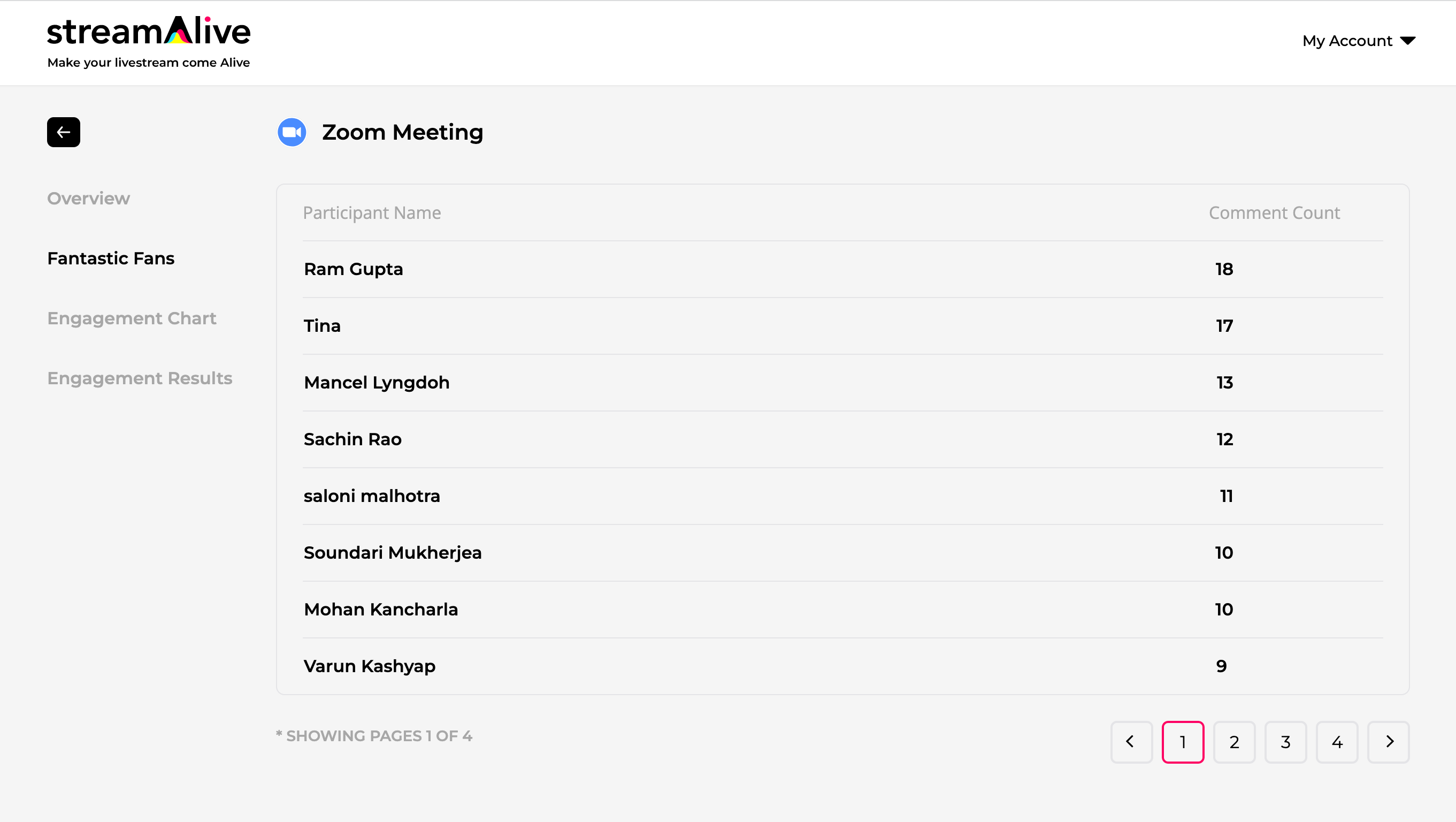Viewport: 1456px width, 822px height.
Task: Go to the previous page arrow
Action: (1131, 742)
